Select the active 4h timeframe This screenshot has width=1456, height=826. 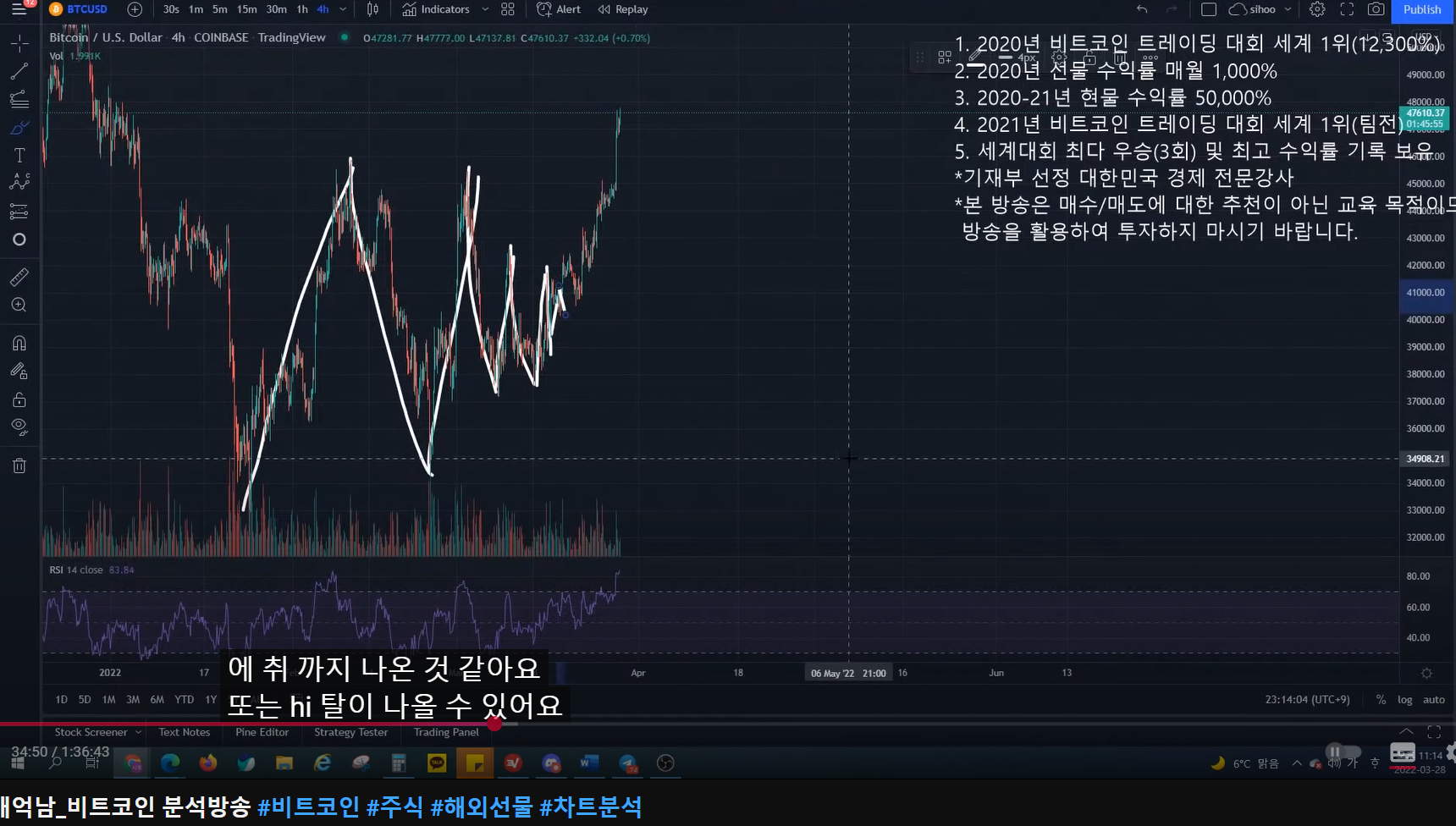323,9
